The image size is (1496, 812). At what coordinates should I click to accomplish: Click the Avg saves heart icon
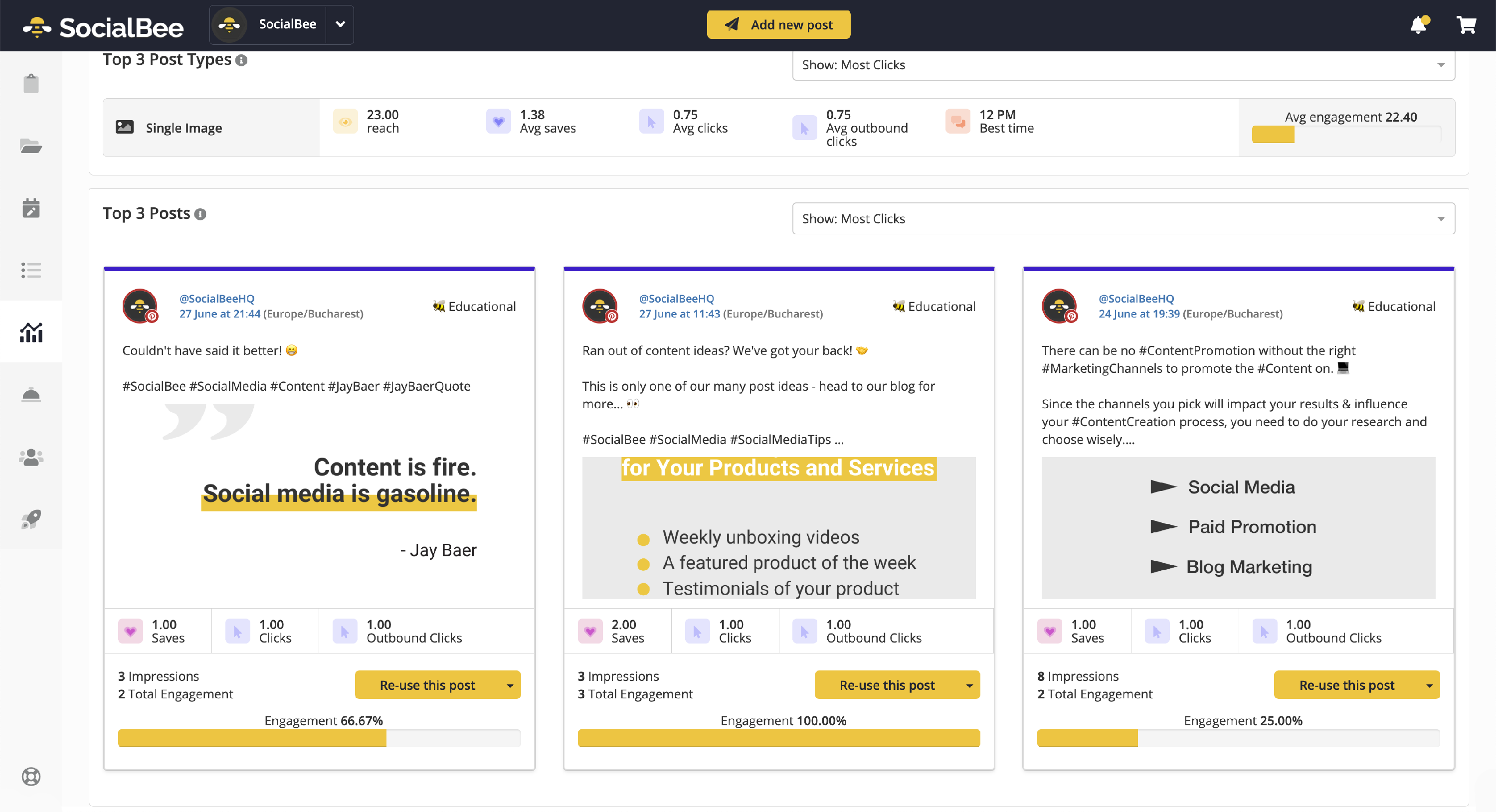(x=498, y=121)
